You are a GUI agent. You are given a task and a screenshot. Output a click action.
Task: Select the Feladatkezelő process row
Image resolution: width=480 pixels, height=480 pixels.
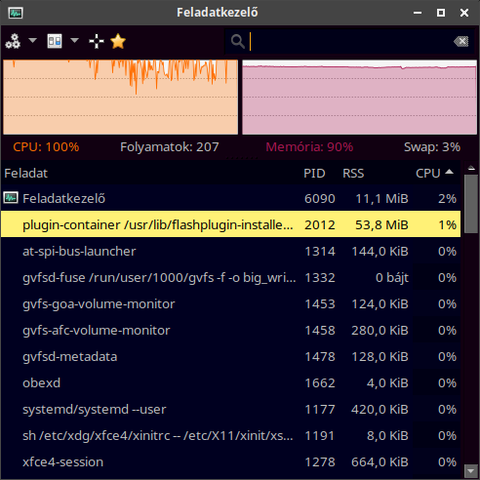tap(231, 198)
